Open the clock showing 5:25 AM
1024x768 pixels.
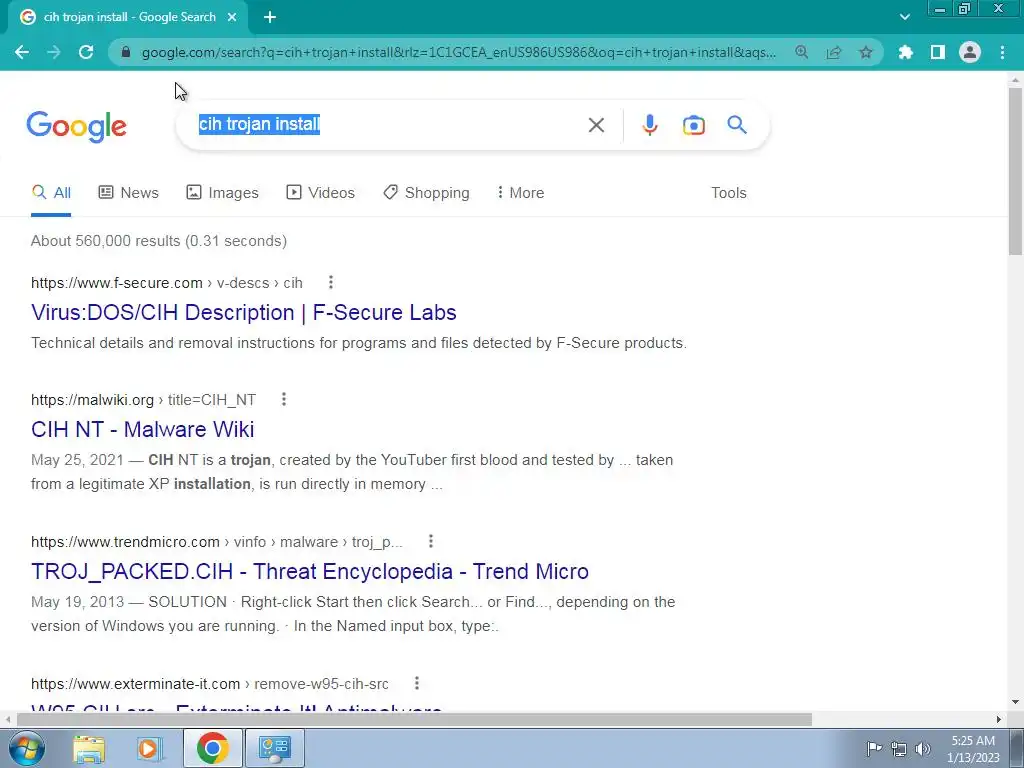[x=973, y=749]
